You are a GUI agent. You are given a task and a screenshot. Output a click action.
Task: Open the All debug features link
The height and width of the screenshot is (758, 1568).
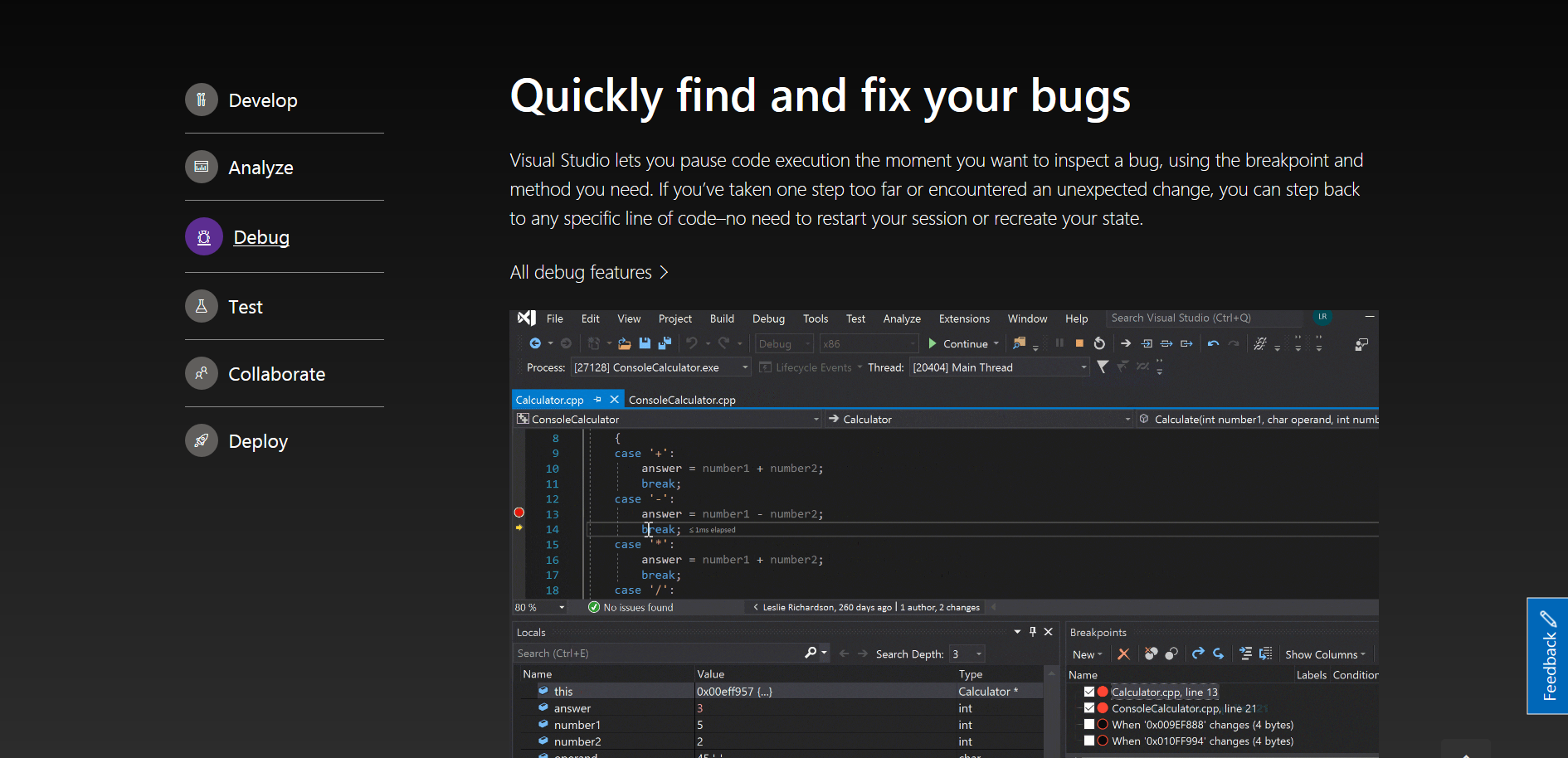pos(581,271)
